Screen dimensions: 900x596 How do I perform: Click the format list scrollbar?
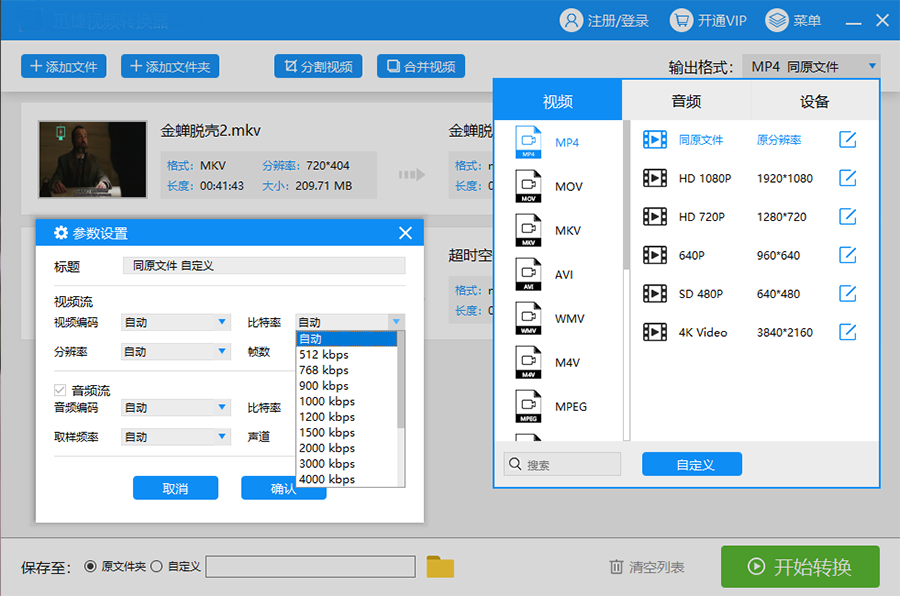pos(626,195)
